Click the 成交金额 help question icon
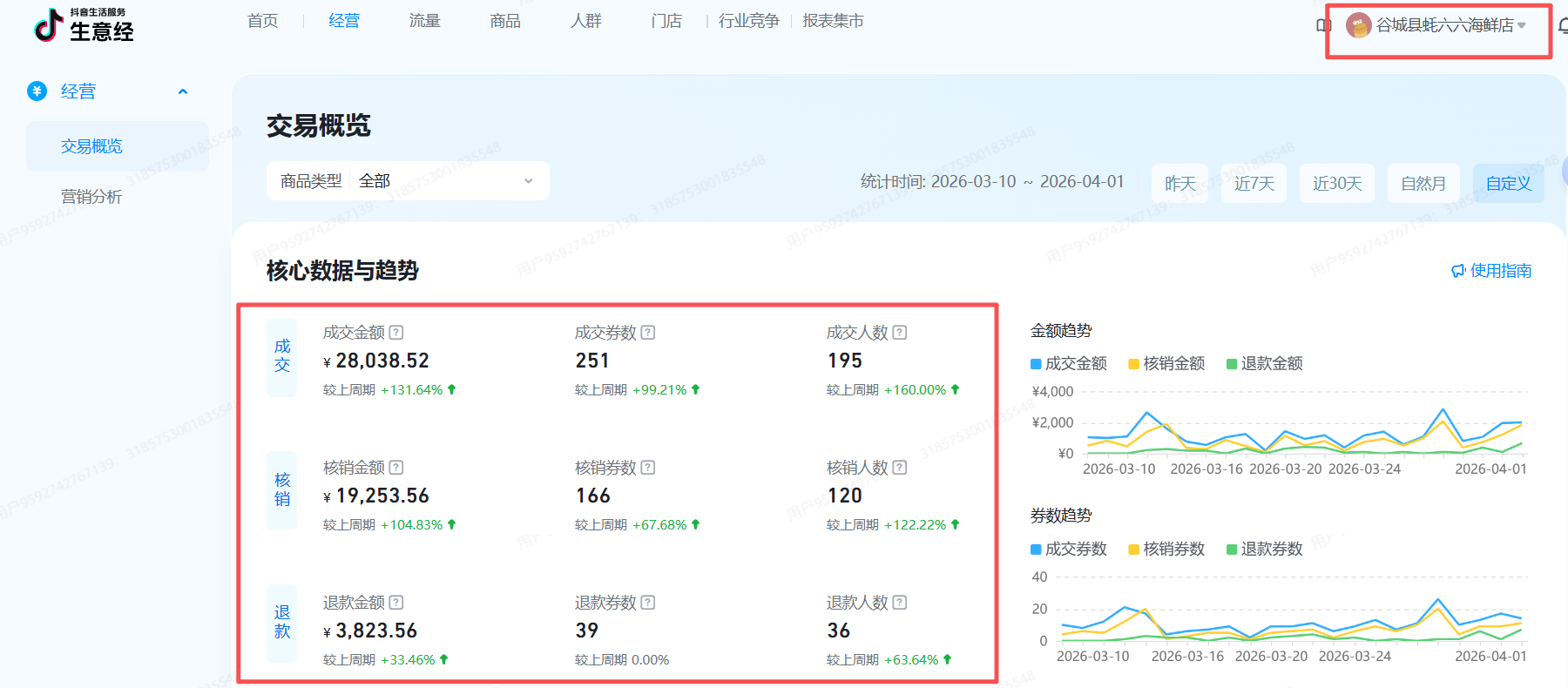Screen dimensions: 1568x688 tap(396, 333)
